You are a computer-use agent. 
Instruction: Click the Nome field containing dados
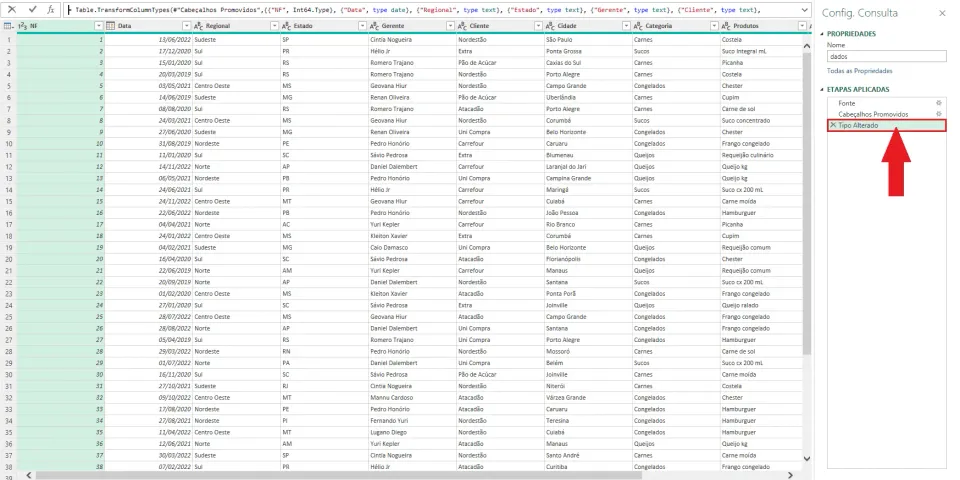tap(887, 56)
